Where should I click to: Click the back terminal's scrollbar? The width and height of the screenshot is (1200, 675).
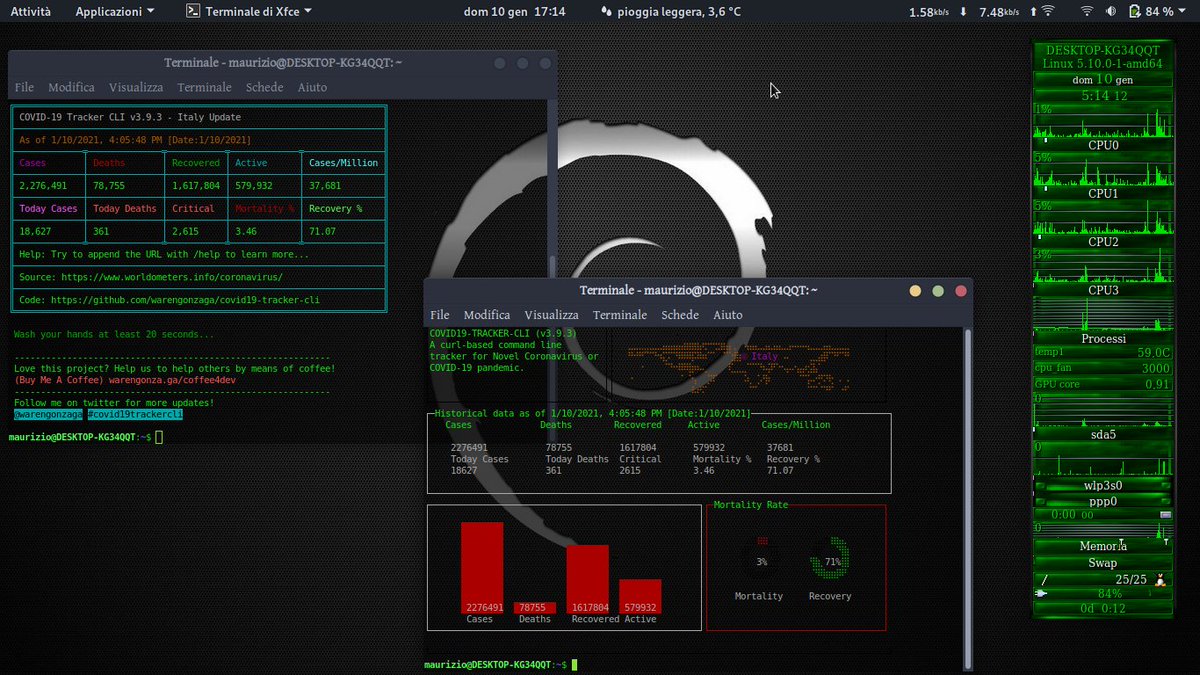[x=551, y=270]
